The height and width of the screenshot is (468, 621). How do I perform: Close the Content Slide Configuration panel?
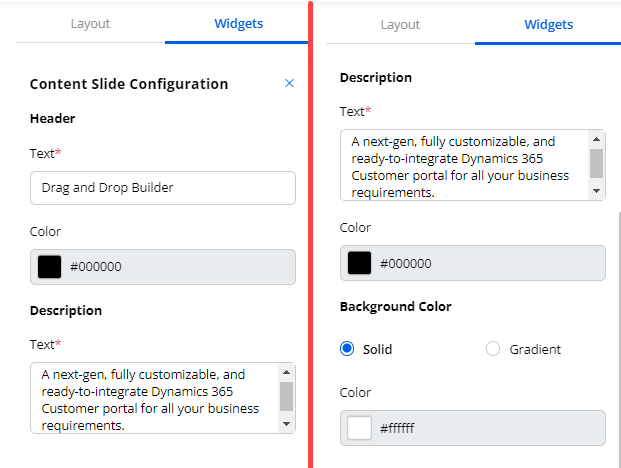tap(290, 84)
